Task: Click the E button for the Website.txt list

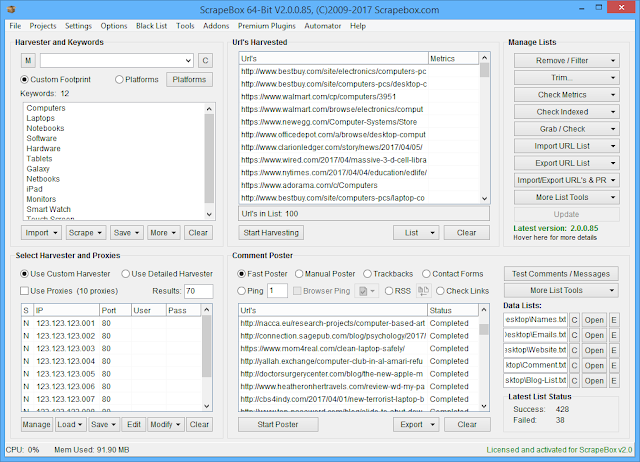Action: point(613,350)
